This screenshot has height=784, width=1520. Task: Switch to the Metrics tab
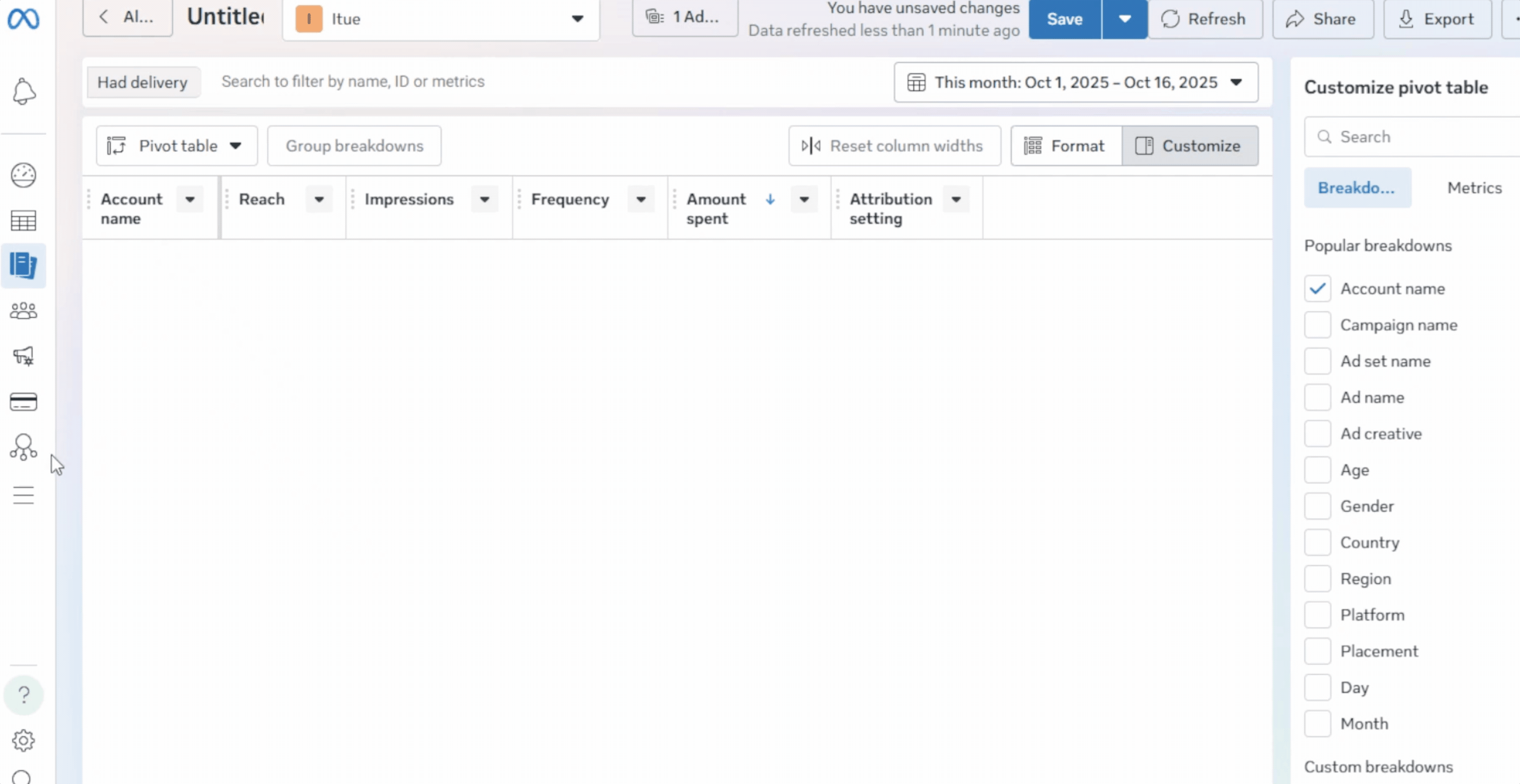[1474, 188]
